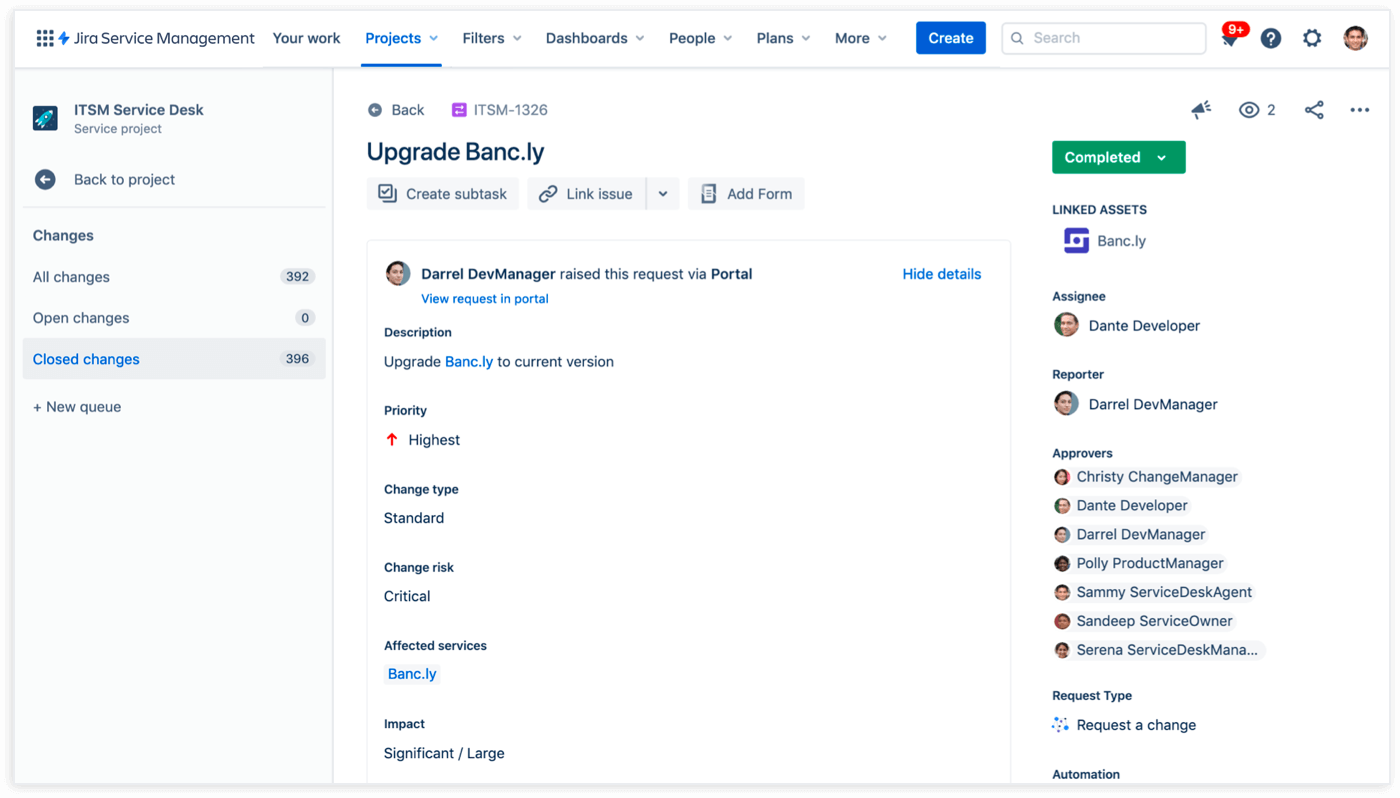
Task: Select the Open changes queue
Action: point(174,318)
